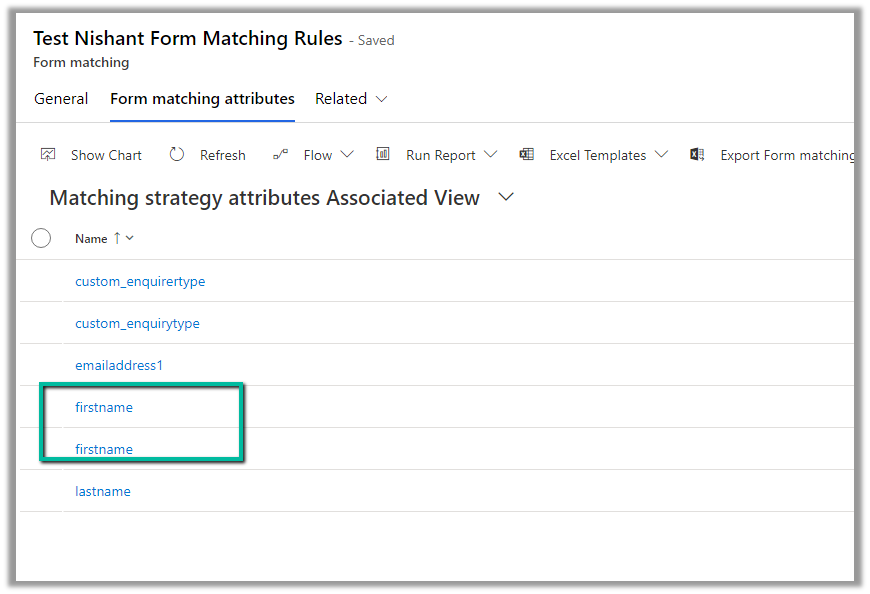This screenshot has height=594, width=870.
Task: Toggle the select-all circle in header
Action: click(41, 238)
